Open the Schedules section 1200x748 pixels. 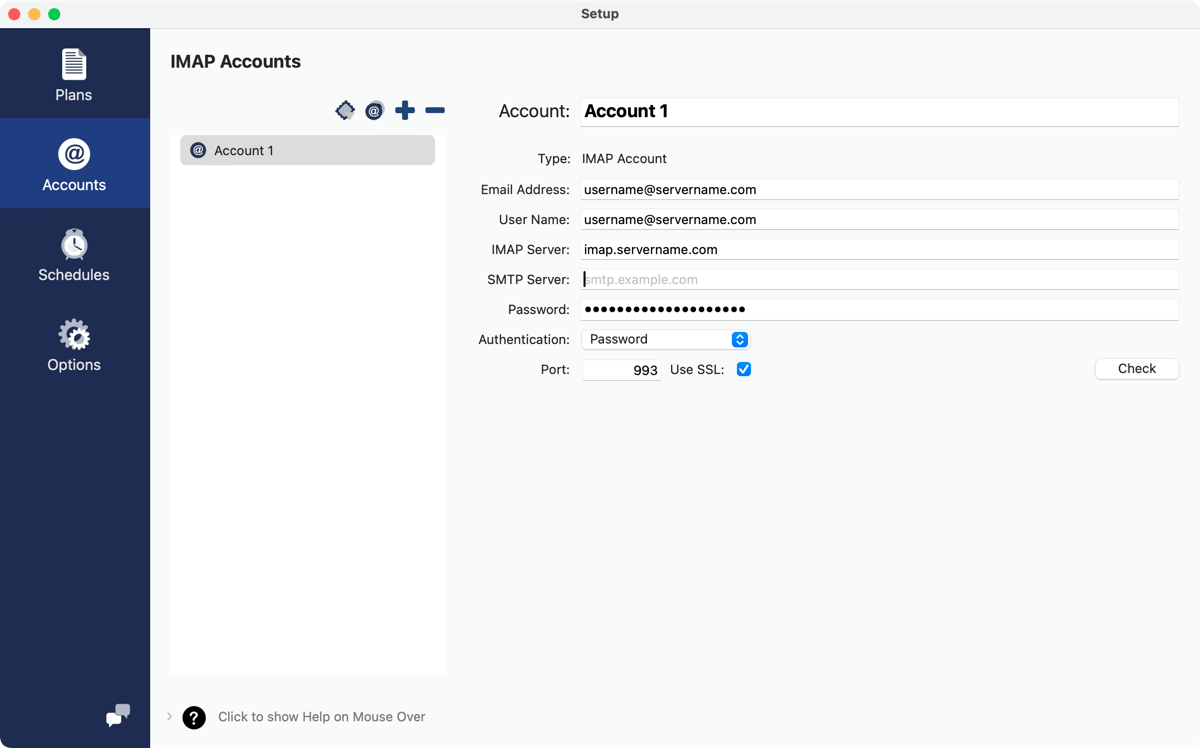(73, 253)
